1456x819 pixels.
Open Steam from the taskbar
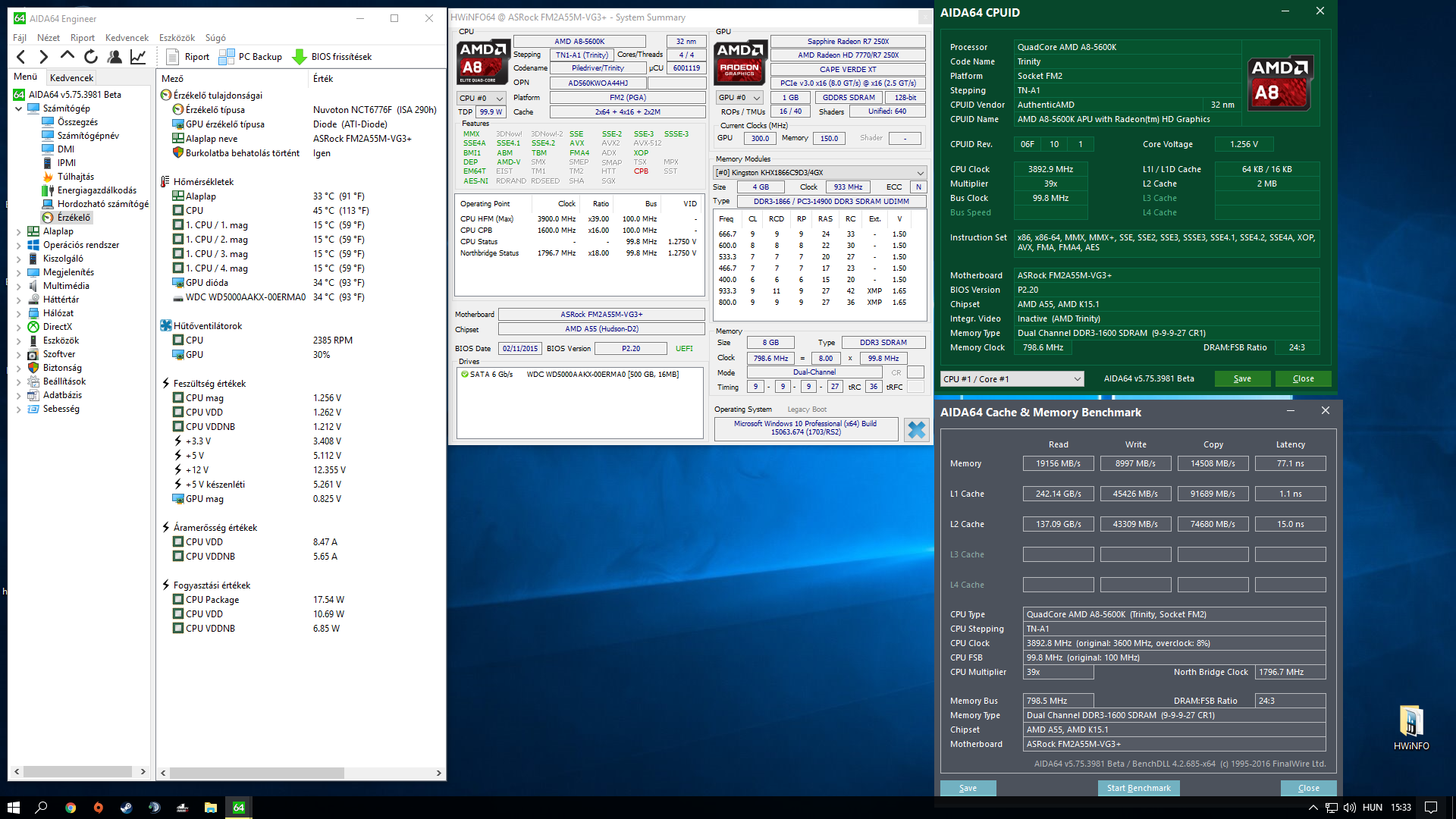click(x=127, y=808)
